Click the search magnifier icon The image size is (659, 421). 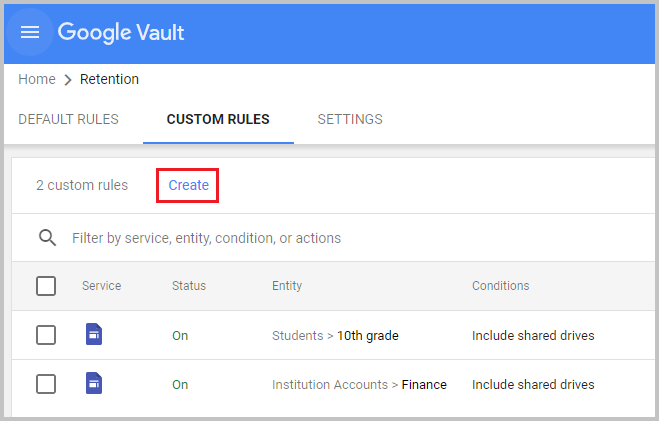46,238
